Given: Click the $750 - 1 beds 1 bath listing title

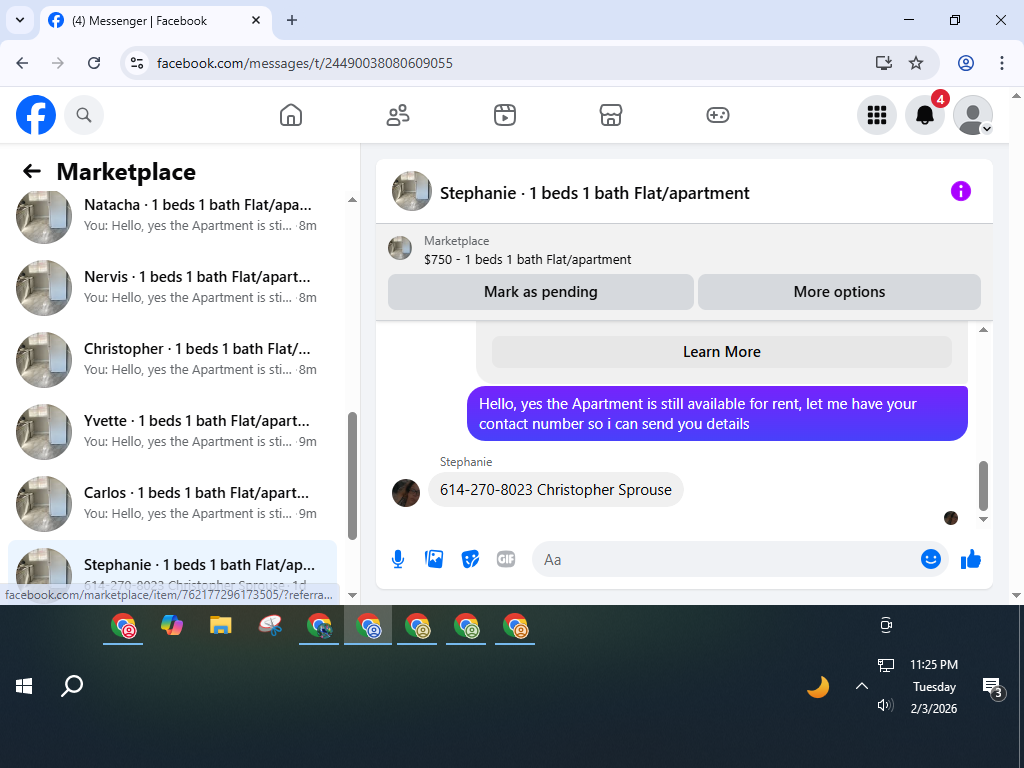Looking at the screenshot, I should click(528, 259).
